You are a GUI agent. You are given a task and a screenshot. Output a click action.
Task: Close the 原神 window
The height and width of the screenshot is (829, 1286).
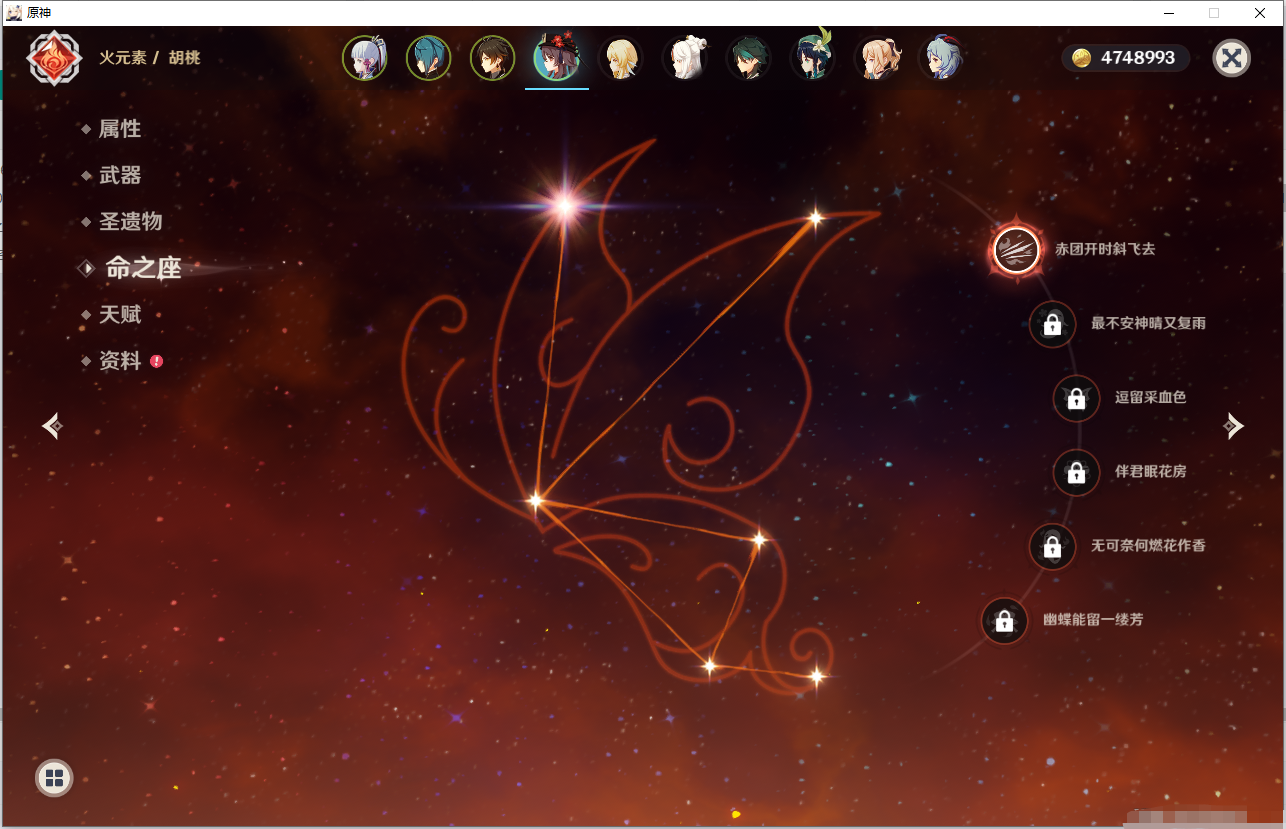pos(1260,13)
